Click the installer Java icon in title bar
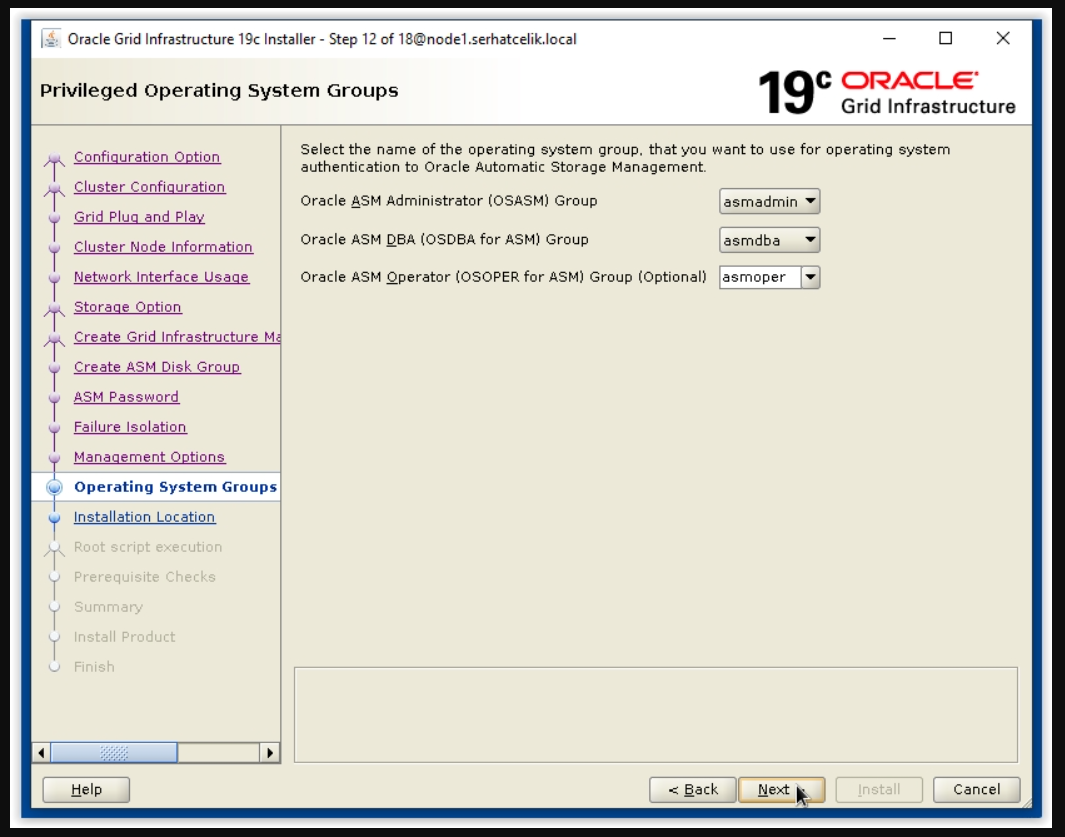This screenshot has height=837, width=1065. click(51, 39)
